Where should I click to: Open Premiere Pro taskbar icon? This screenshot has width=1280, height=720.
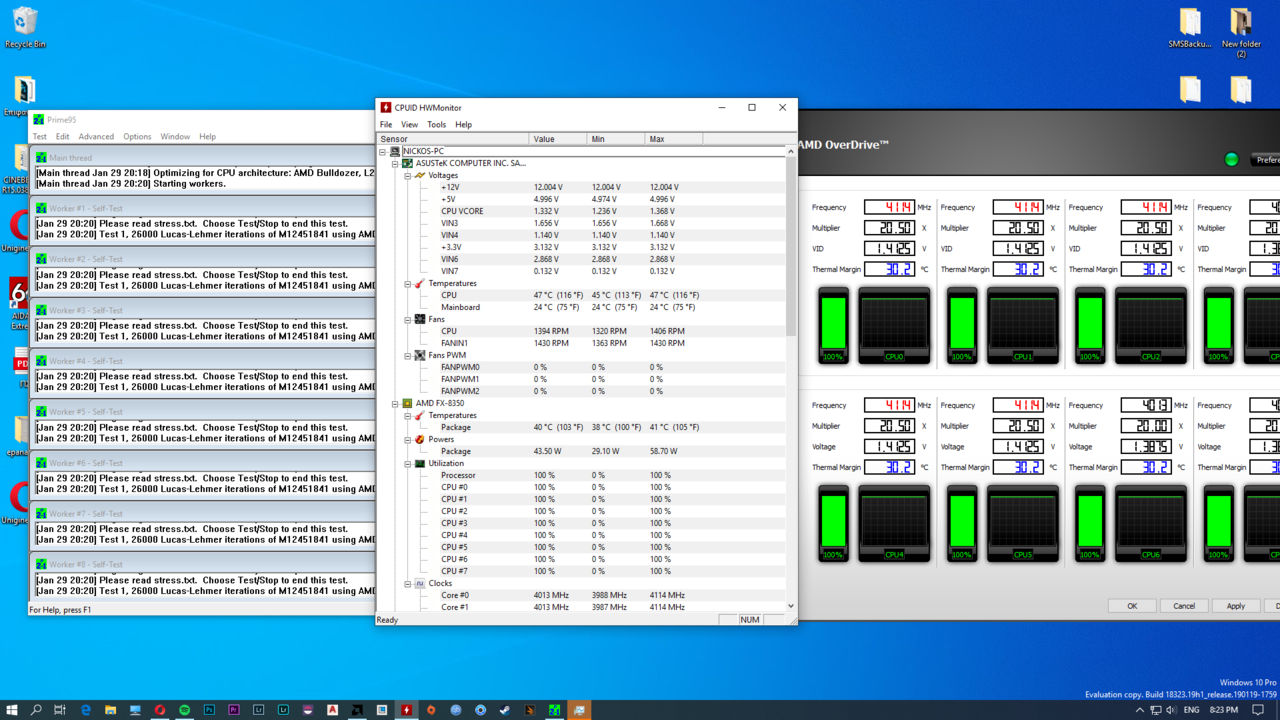[234, 710]
